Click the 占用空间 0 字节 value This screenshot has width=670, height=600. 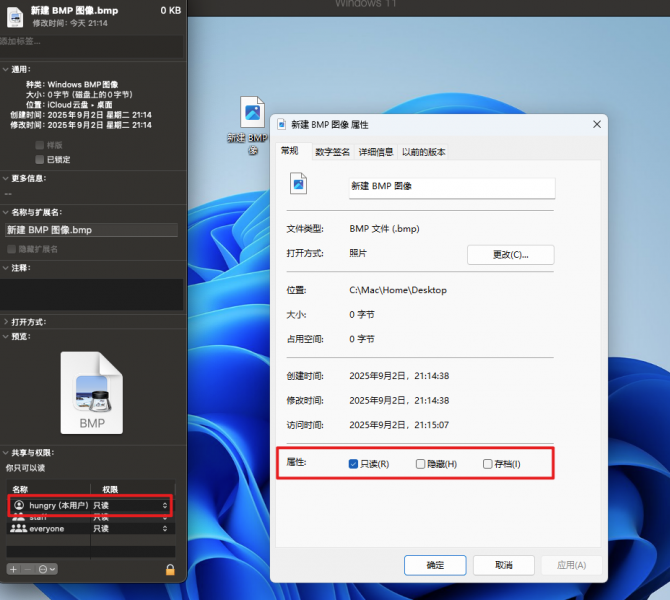(x=362, y=339)
